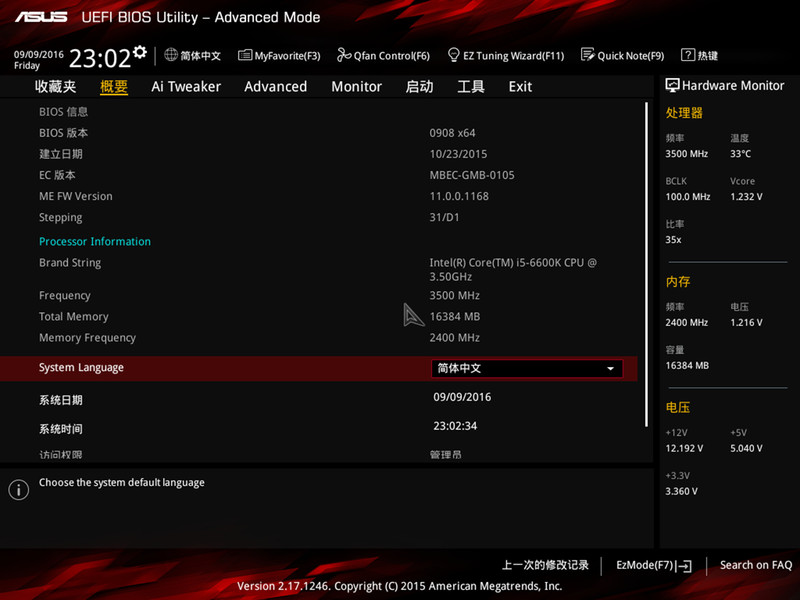The height and width of the screenshot is (600, 800).
Task: Launch the EZ Tuning Wizard
Action: 506,55
